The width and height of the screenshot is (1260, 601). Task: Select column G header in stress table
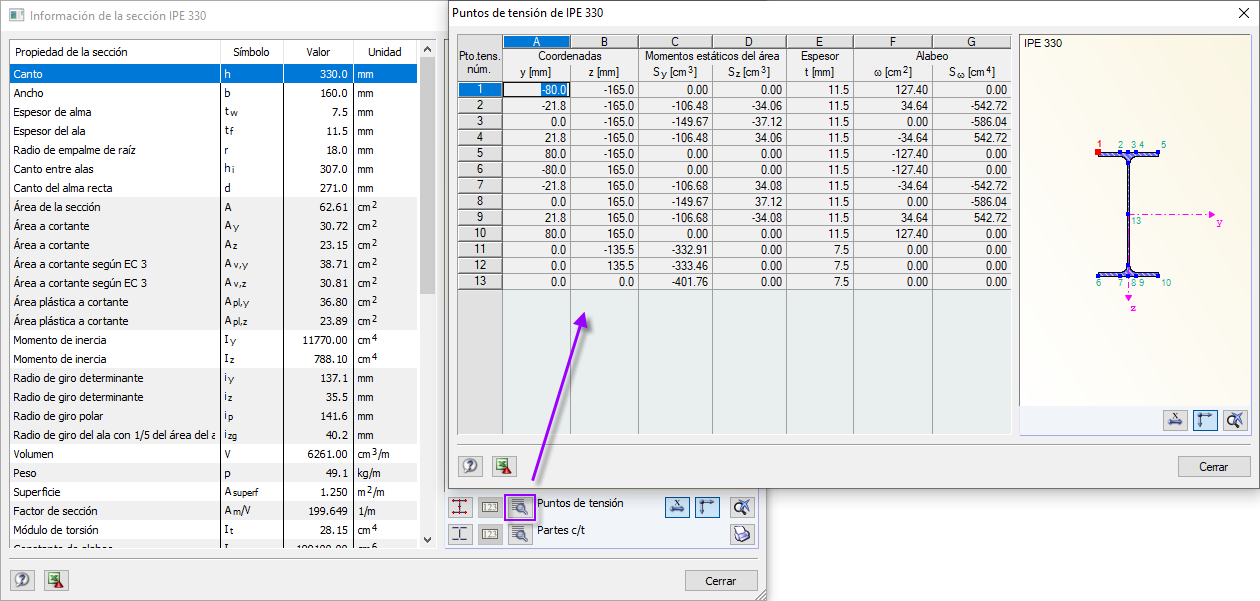(x=971, y=42)
